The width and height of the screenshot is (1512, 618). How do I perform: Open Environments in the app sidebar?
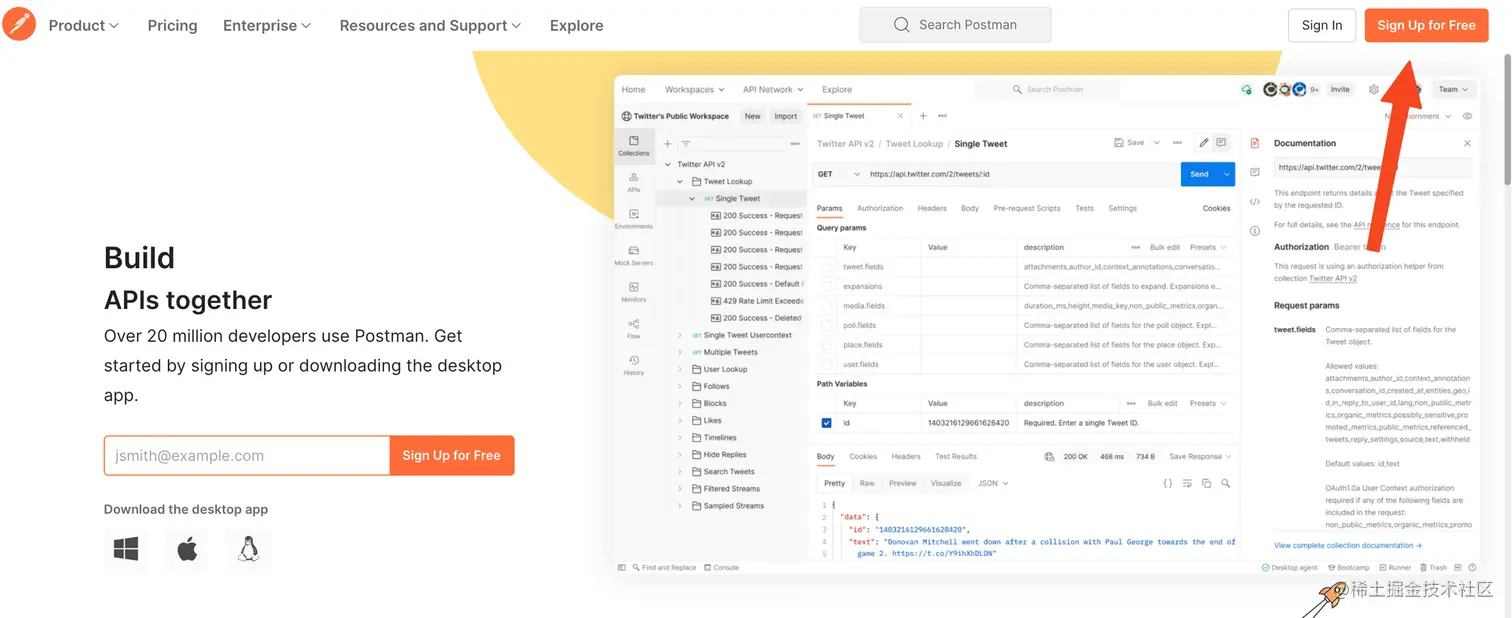click(x=633, y=219)
